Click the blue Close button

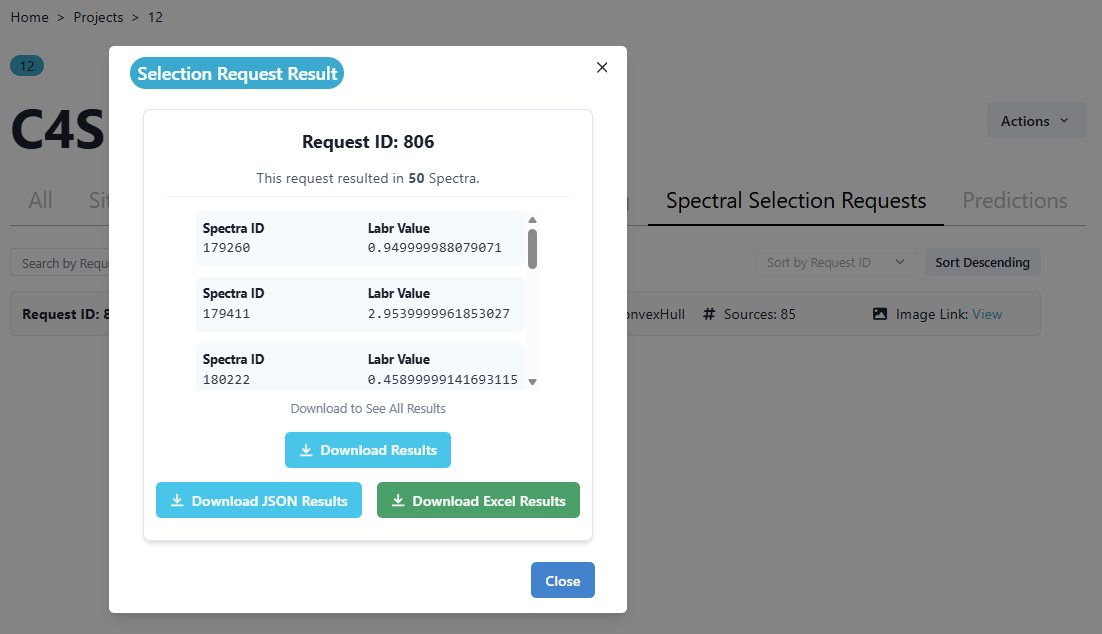(x=562, y=581)
